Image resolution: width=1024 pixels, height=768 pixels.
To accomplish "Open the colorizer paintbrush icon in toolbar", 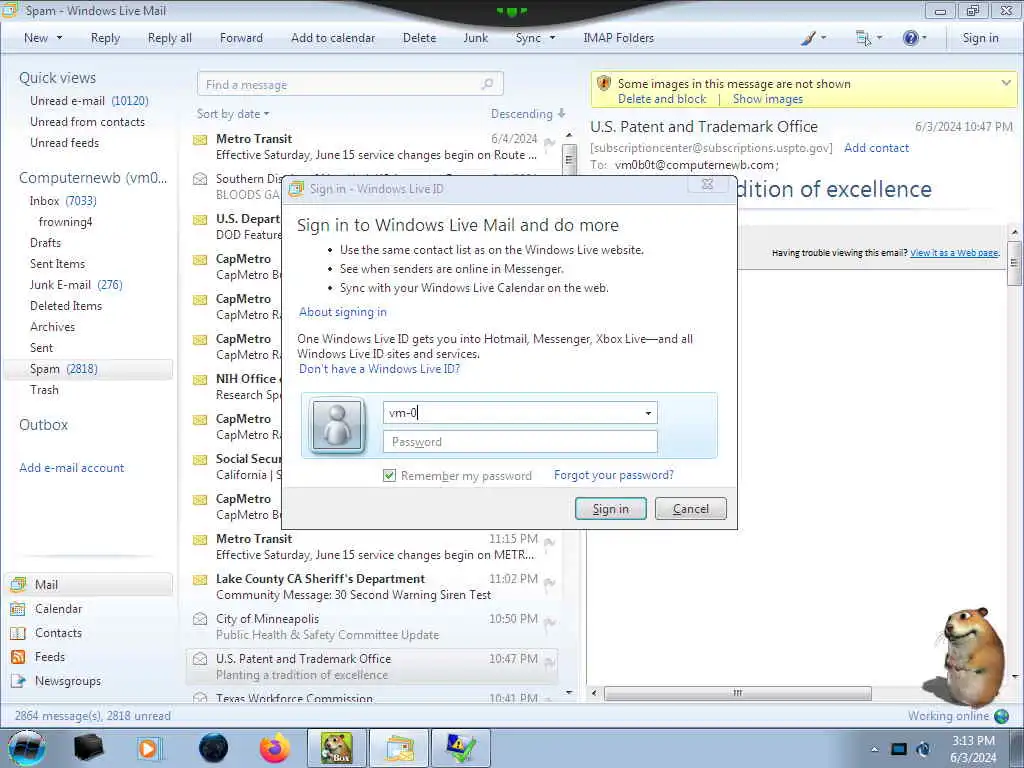I will (x=808, y=38).
